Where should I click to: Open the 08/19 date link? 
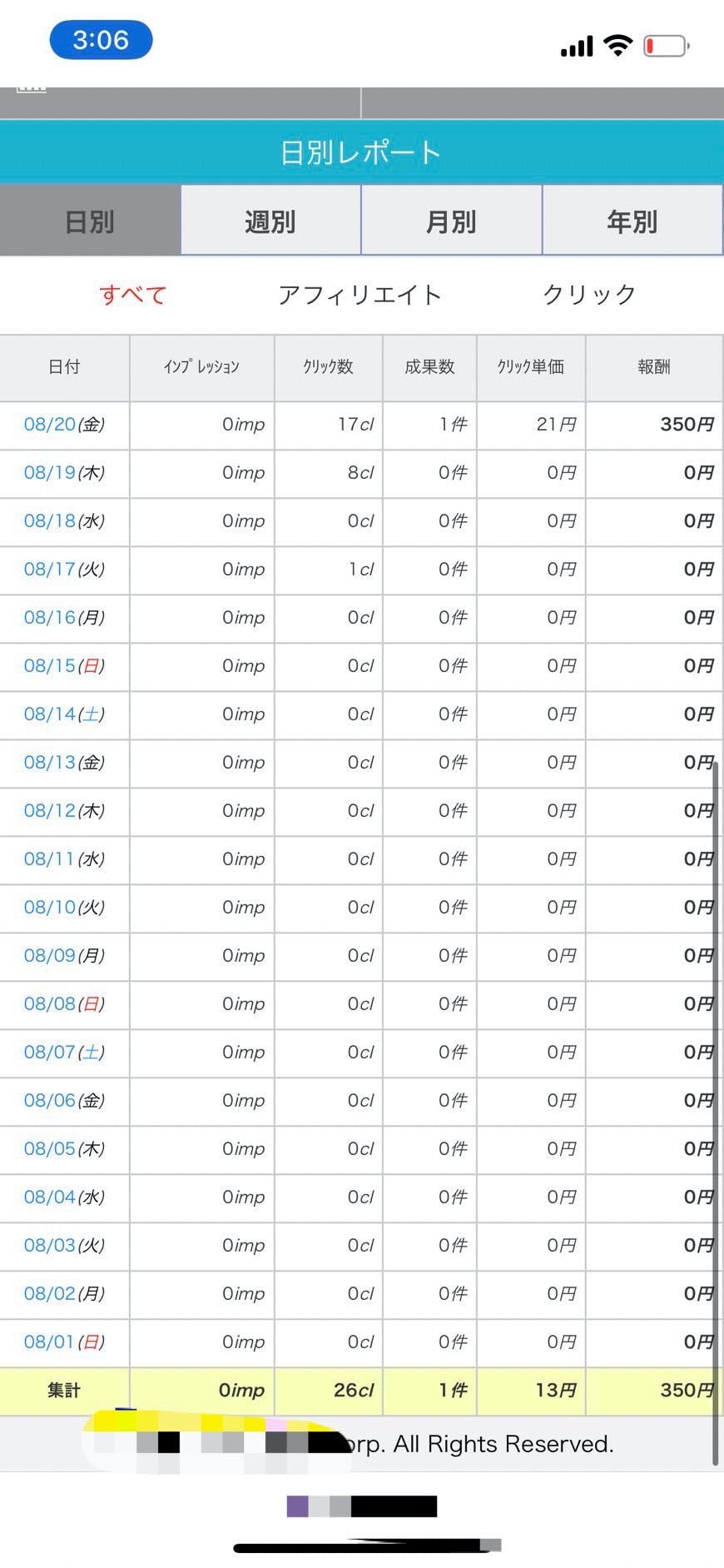point(50,473)
